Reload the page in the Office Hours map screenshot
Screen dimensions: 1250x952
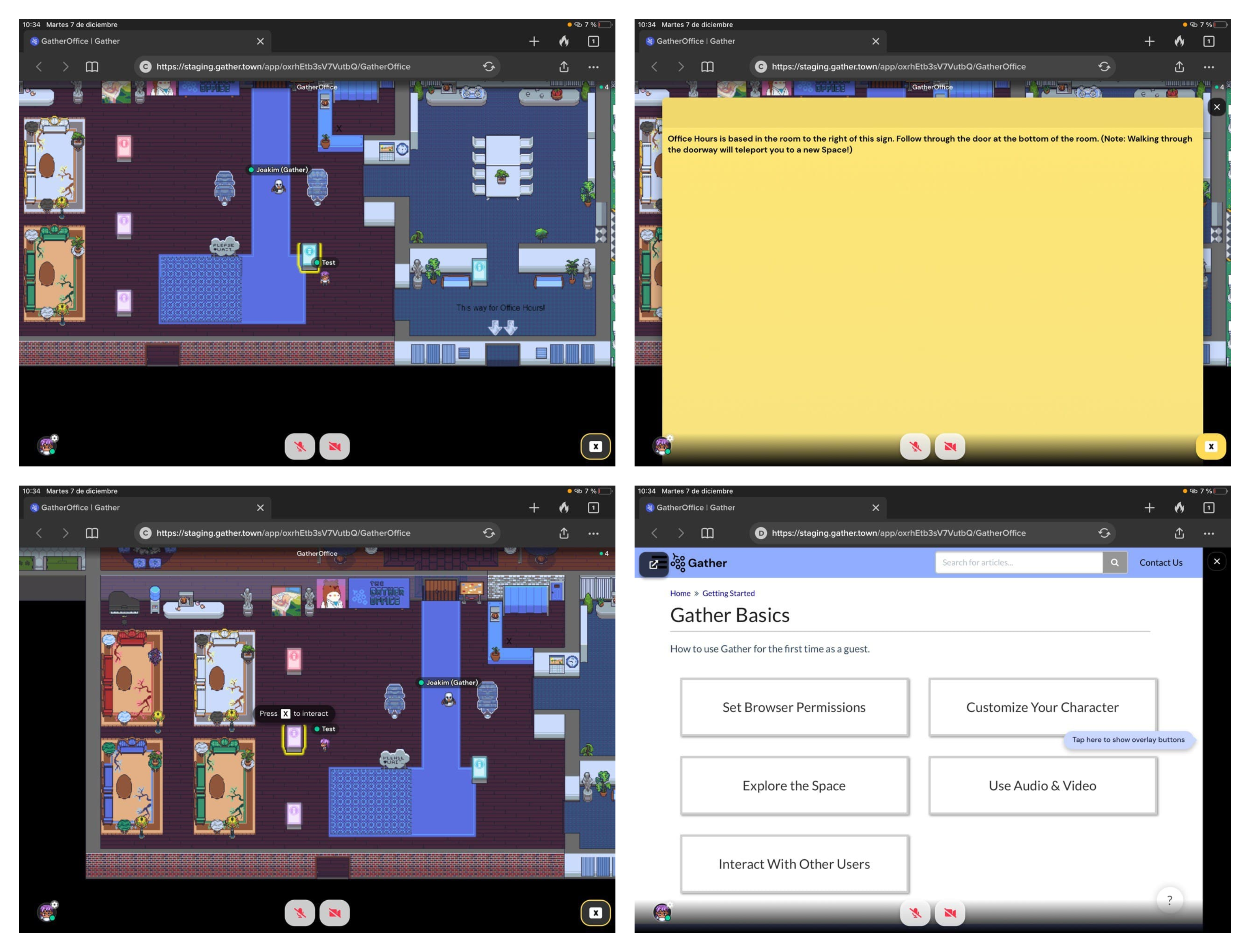(x=488, y=66)
